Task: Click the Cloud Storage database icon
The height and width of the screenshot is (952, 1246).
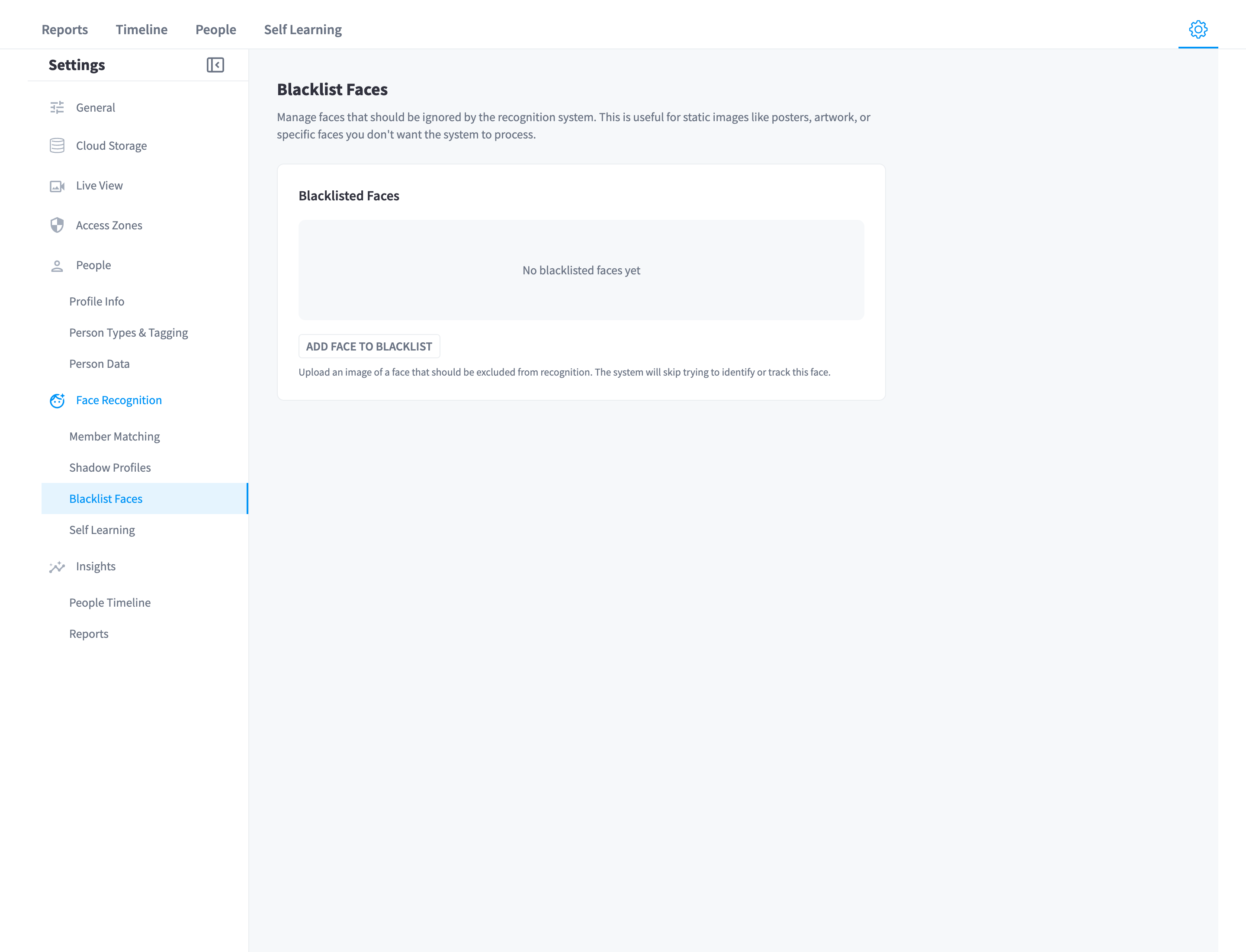Action: [57, 146]
